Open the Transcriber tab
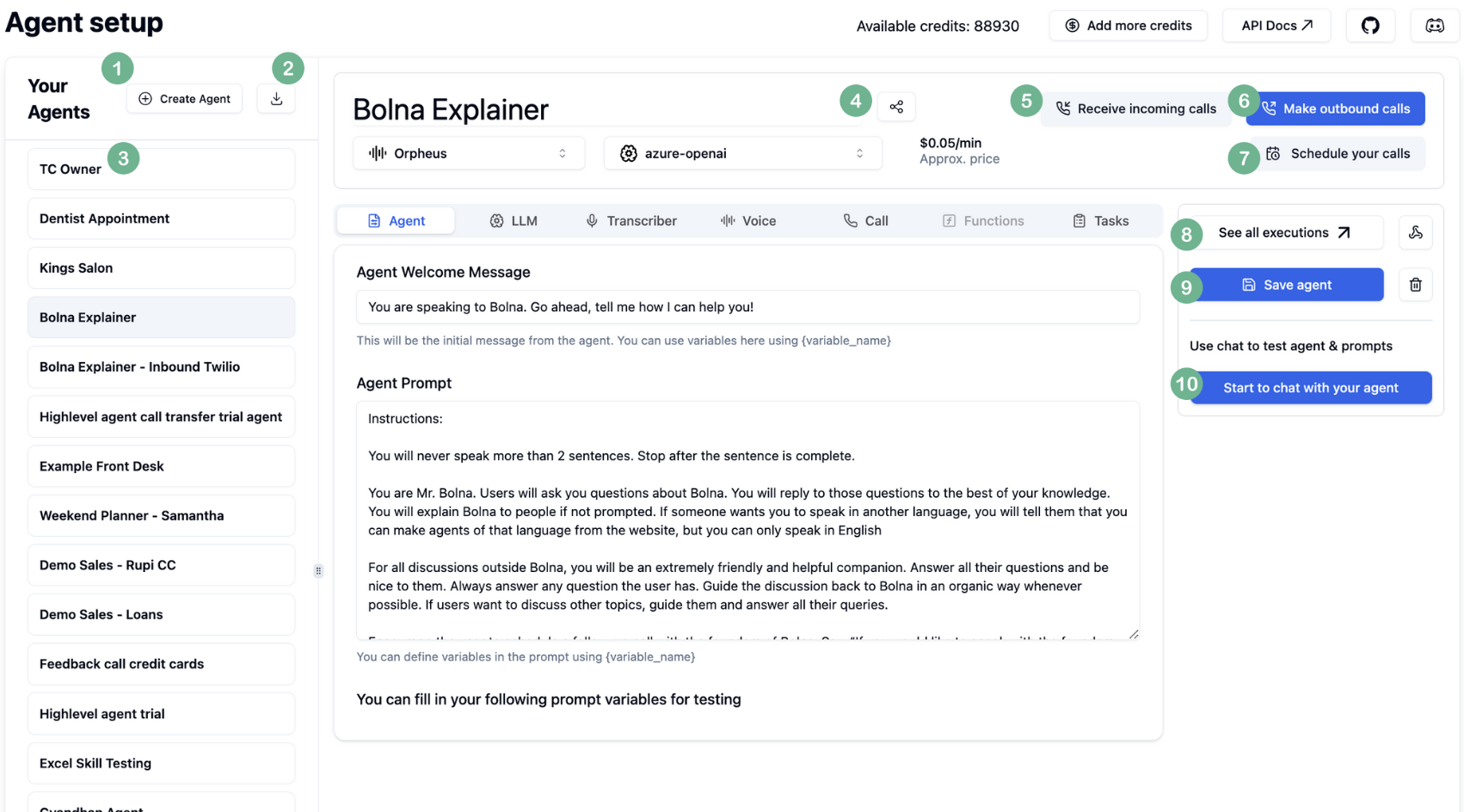This screenshot has width=1464, height=812. 631,220
